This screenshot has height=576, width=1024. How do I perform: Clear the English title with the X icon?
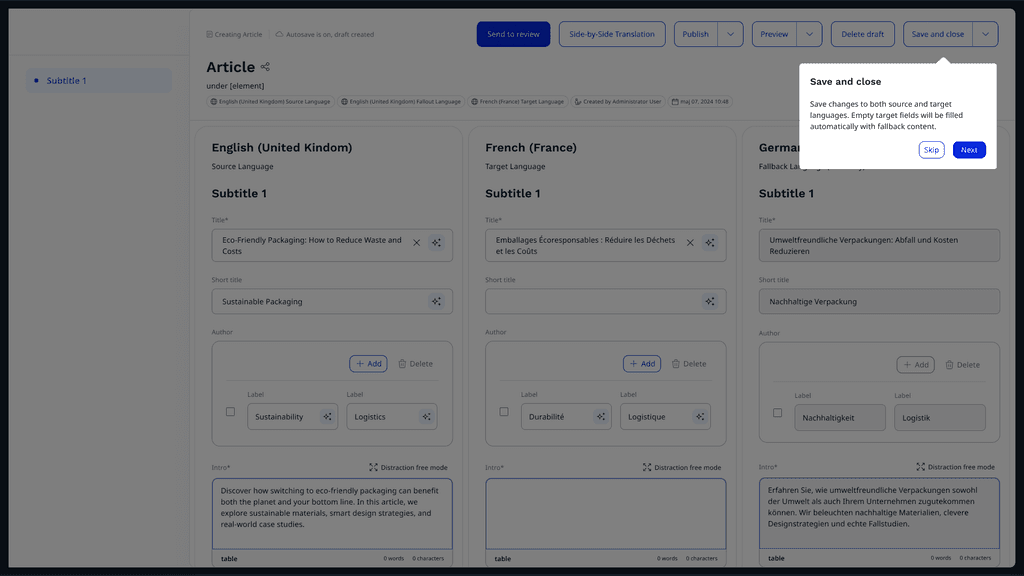417,243
